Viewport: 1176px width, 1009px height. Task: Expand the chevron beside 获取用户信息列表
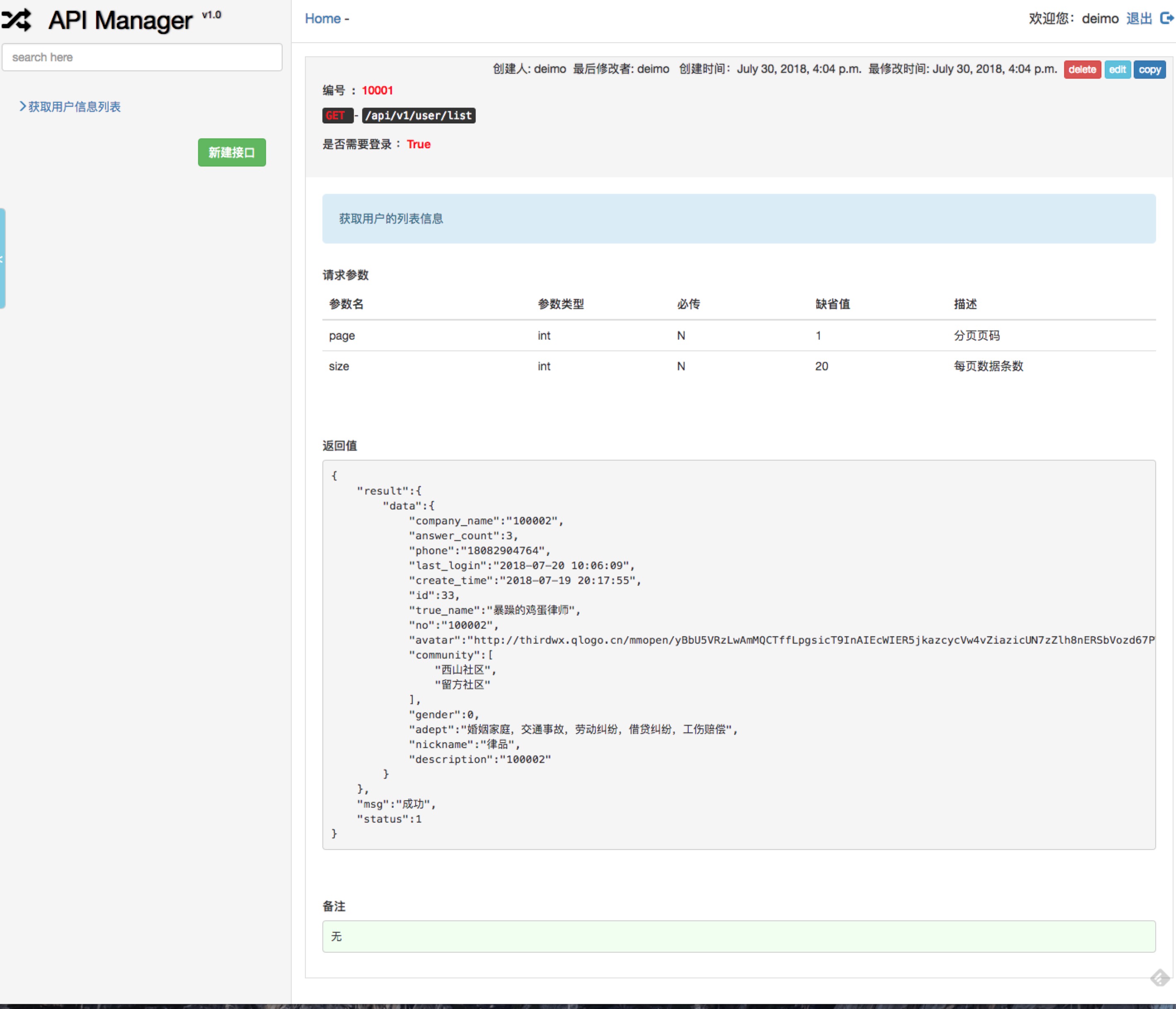[x=23, y=106]
